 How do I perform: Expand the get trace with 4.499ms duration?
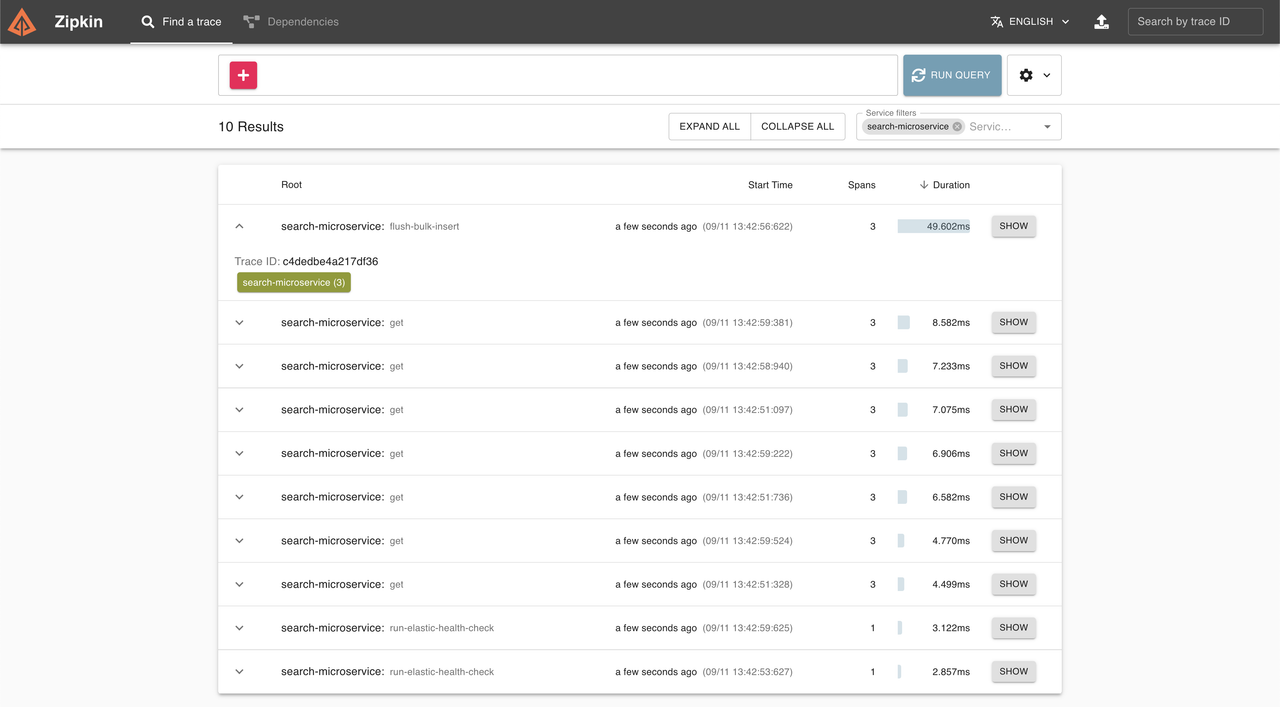point(239,585)
